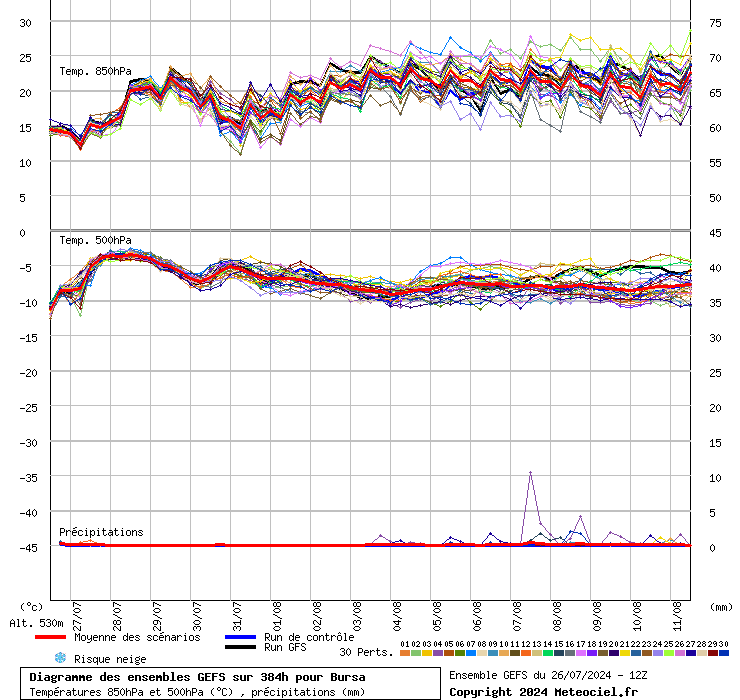Click the Temp. 850hPa chart label
Viewport: 740px width, 700px height.
(95, 71)
